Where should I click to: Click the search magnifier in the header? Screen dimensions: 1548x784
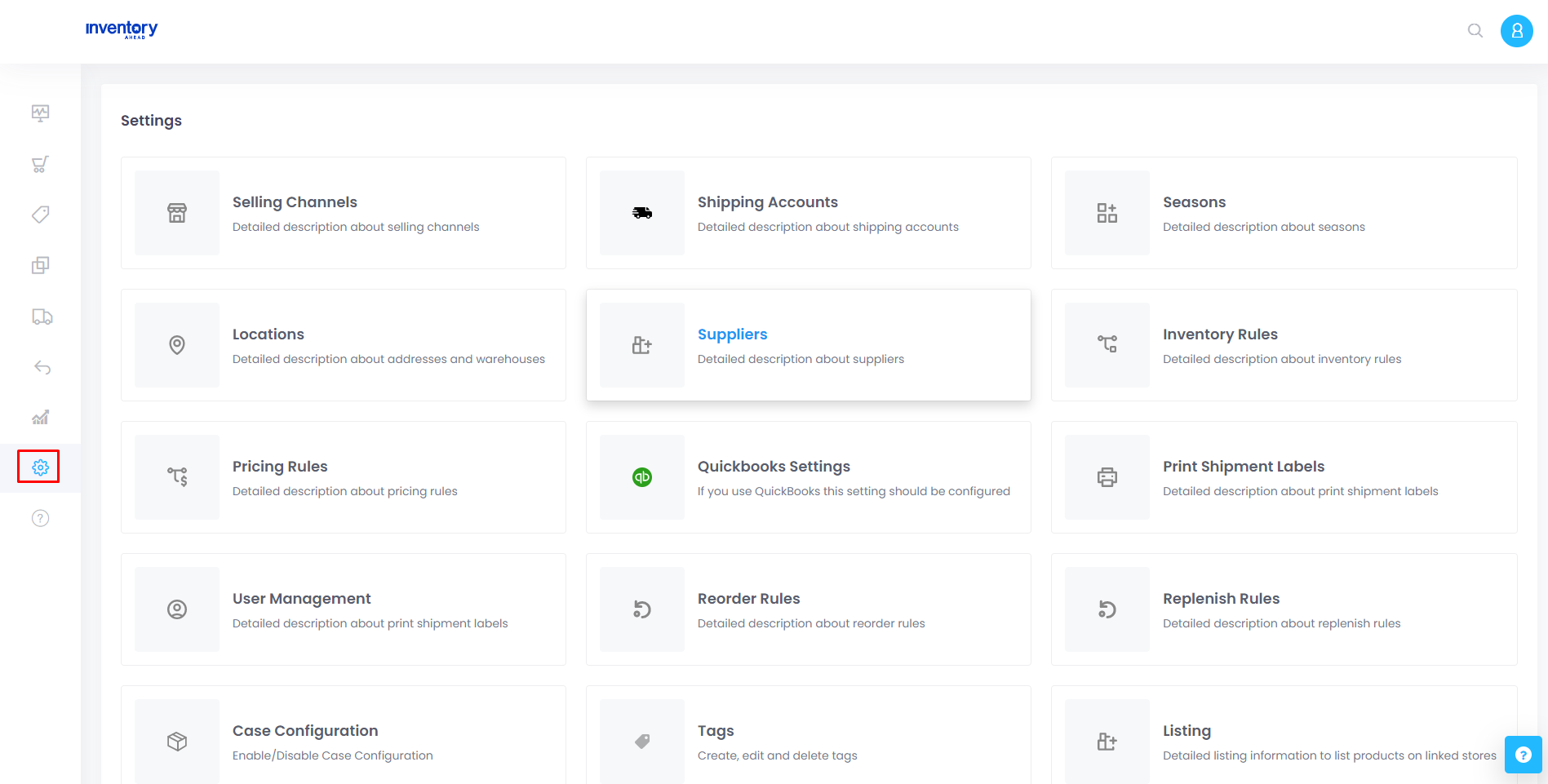point(1475,31)
